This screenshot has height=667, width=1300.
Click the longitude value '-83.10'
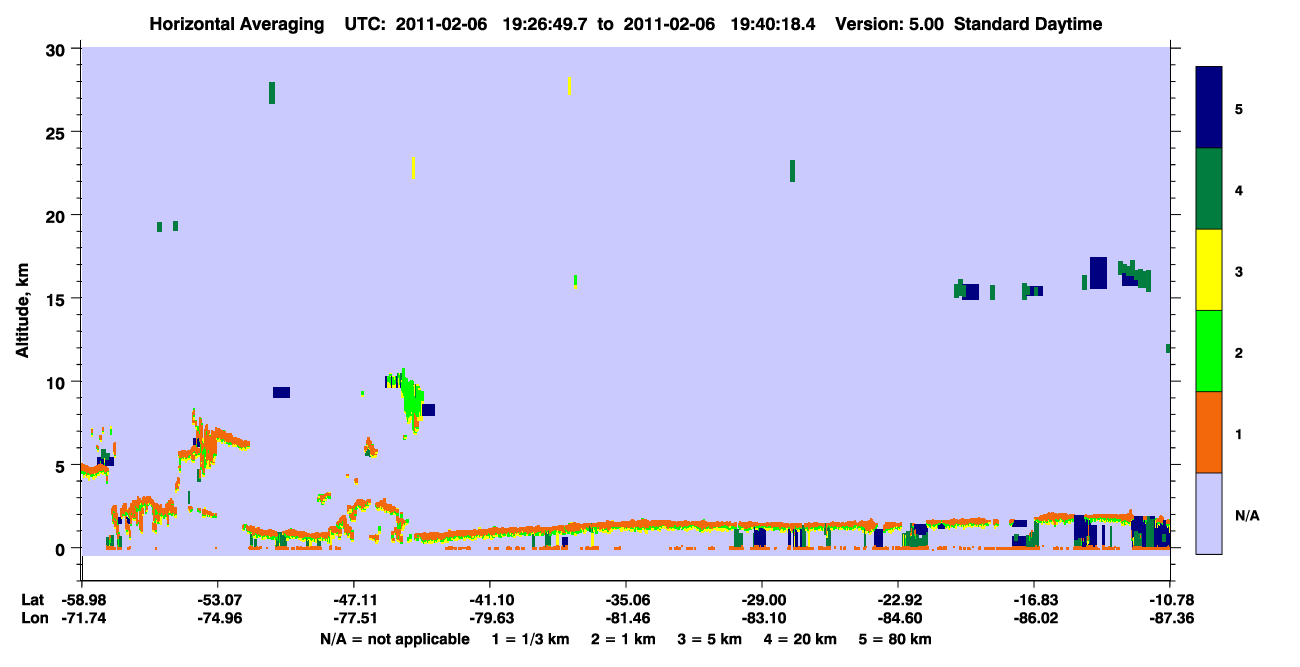coord(762,618)
